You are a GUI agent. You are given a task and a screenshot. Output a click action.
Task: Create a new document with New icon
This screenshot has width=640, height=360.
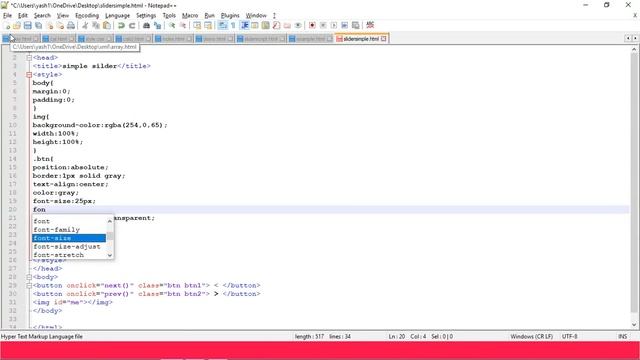point(7,25)
